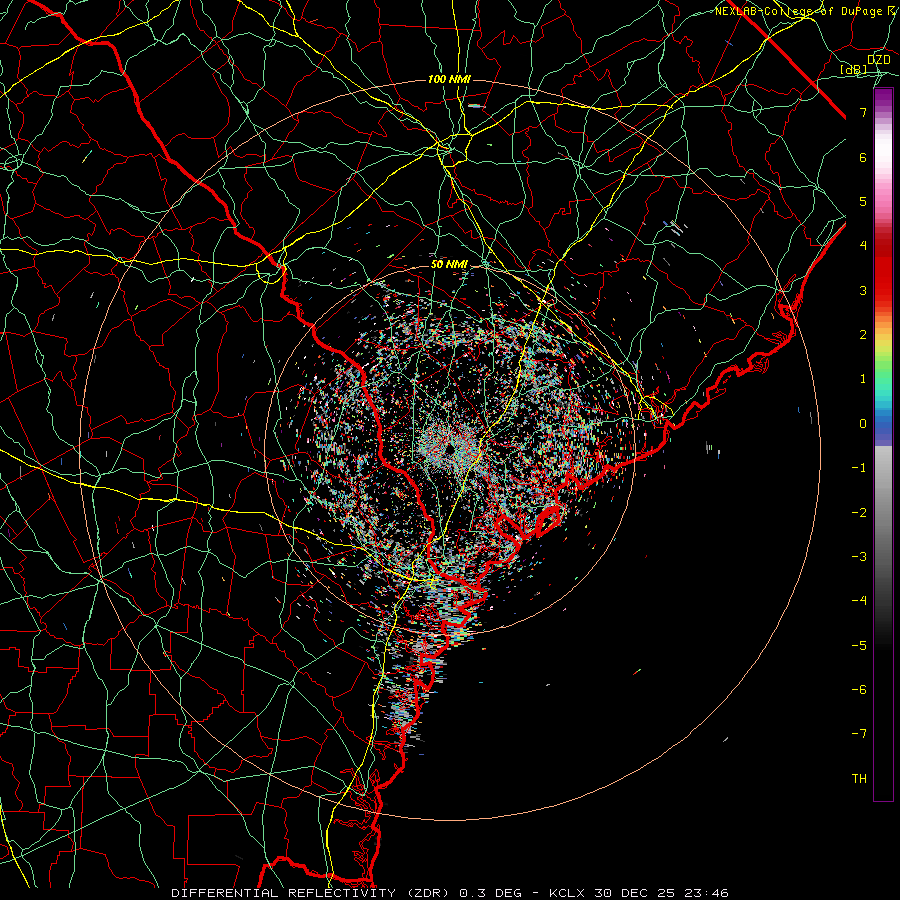This screenshot has width=900, height=900.
Task: Click the "-3" tick label on the color scale
Action: [859, 557]
